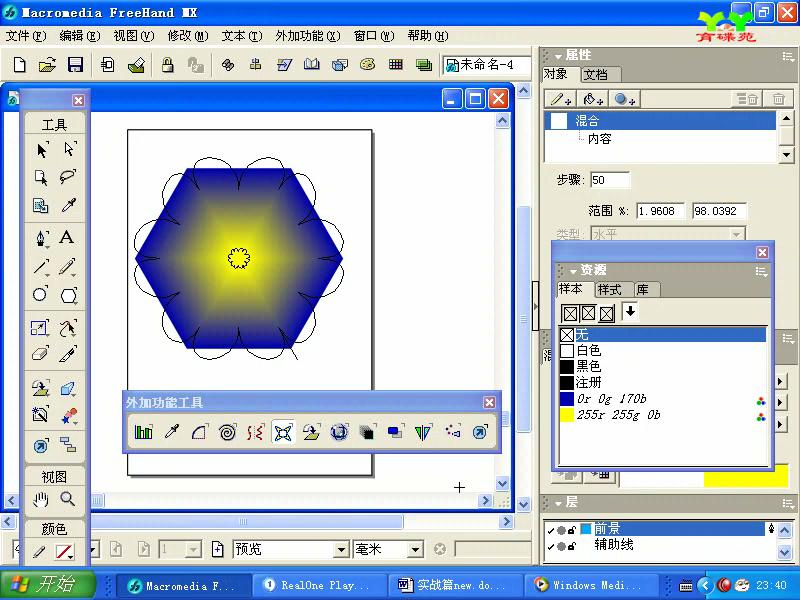Viewport: 800px width, 600px height.
Task: Switch to 实战篇new.doc taskbar button
Action: (x=454, y=585)
